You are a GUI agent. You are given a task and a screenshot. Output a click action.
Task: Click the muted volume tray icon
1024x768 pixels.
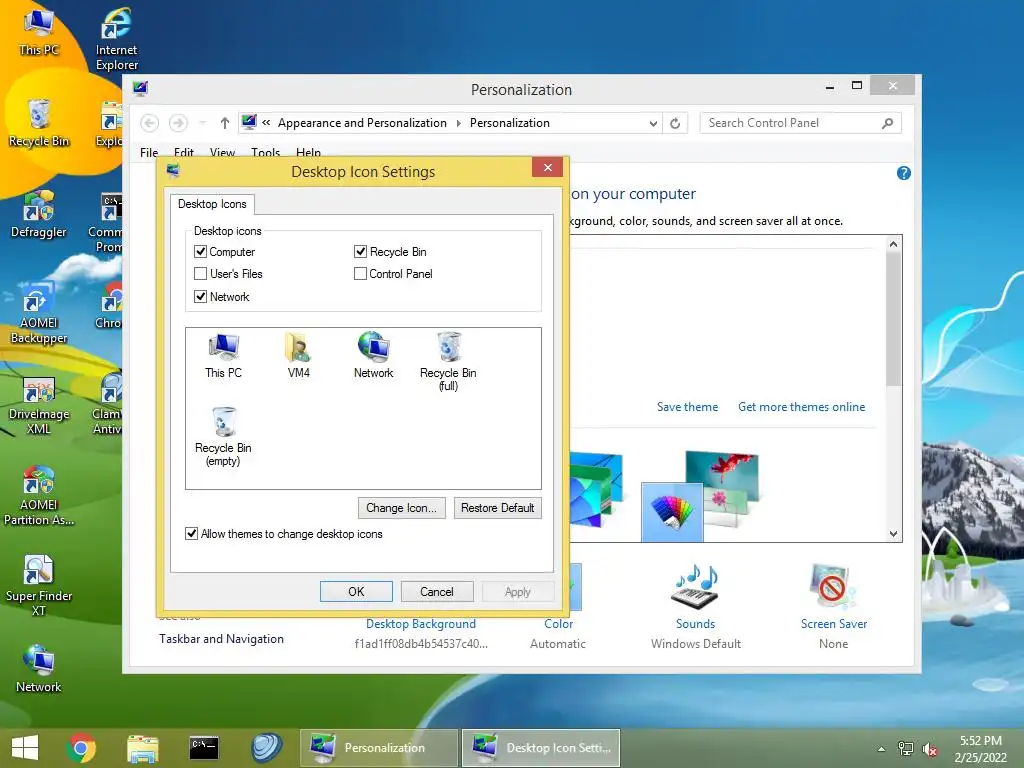tap(930, 748)
